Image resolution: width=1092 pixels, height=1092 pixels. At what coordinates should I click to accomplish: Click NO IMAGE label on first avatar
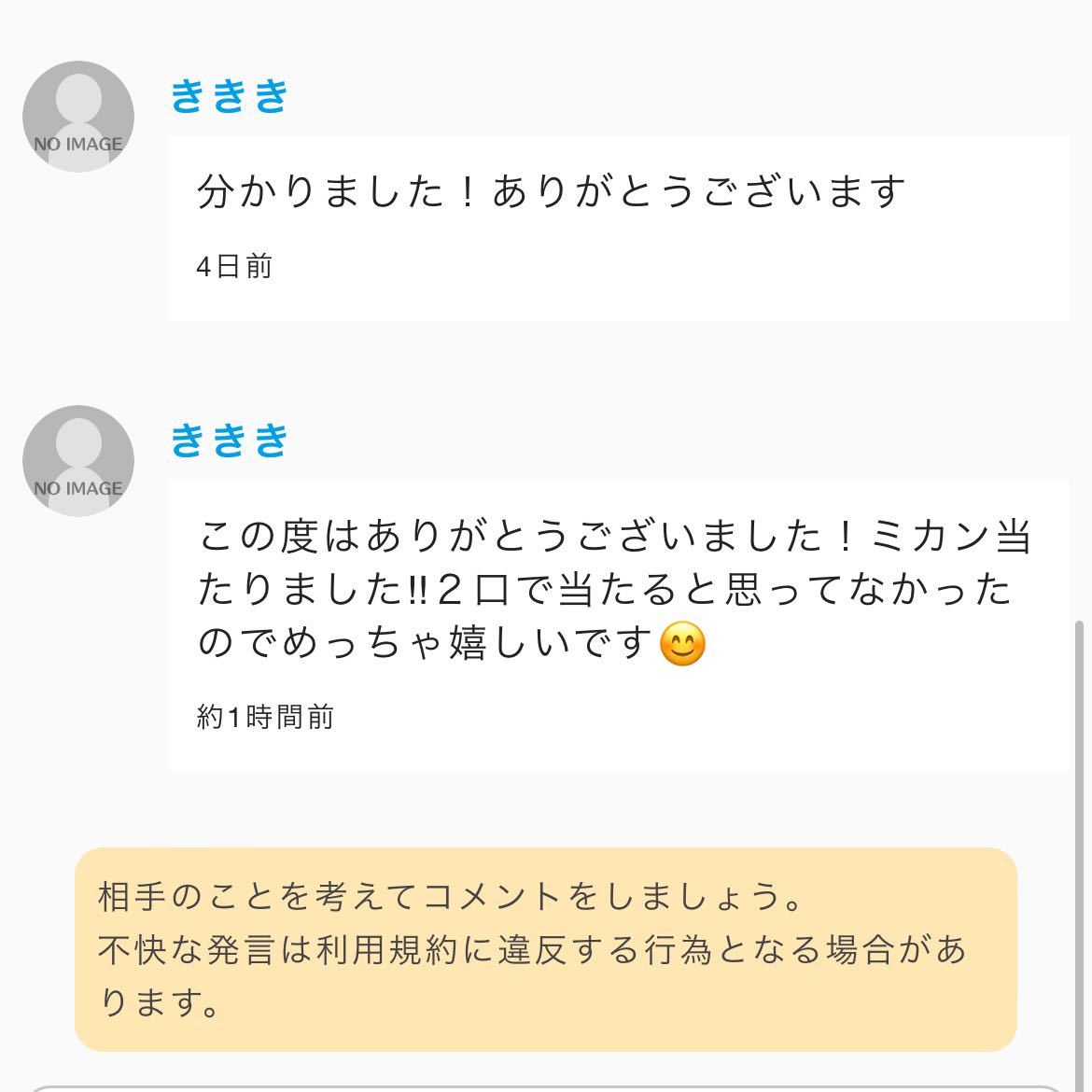point(78,145)
